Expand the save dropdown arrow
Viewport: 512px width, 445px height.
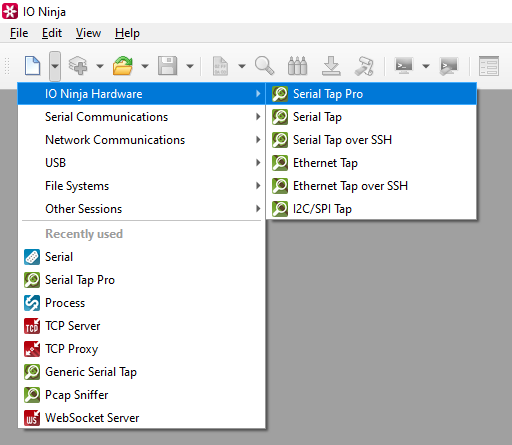click(x=190, y=66)
